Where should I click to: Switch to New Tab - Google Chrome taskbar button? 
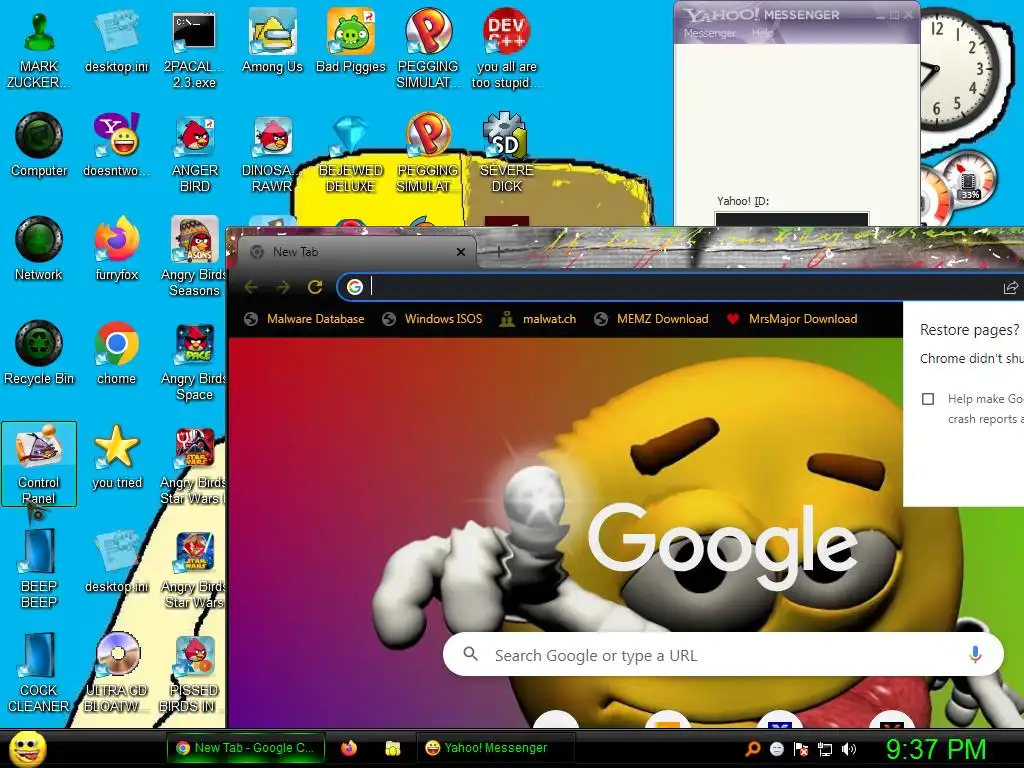[245, 748]
